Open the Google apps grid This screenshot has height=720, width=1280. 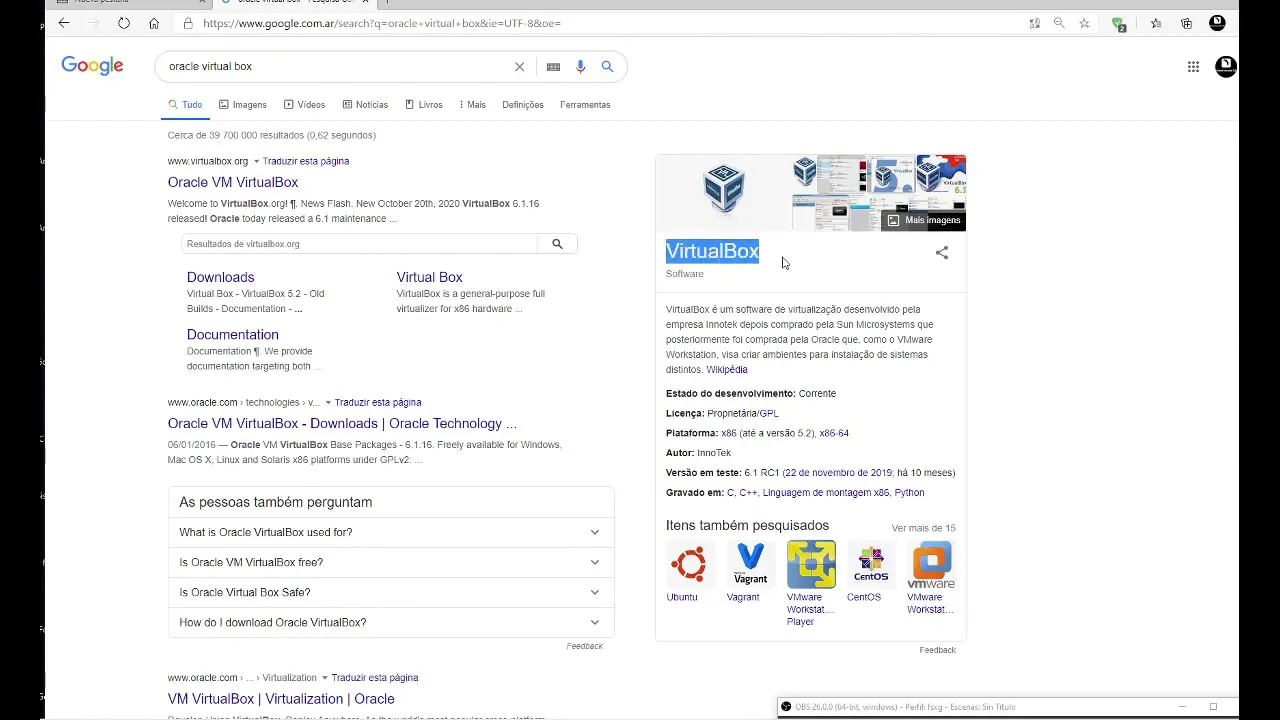[x=1193, y=67]
